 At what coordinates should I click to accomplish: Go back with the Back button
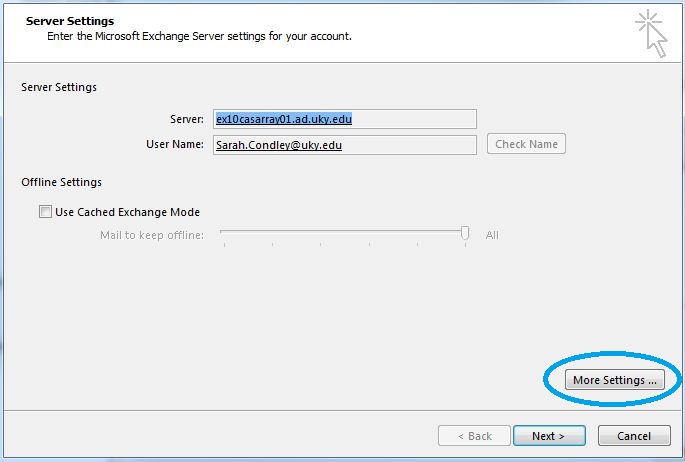[x=474, y=435]
